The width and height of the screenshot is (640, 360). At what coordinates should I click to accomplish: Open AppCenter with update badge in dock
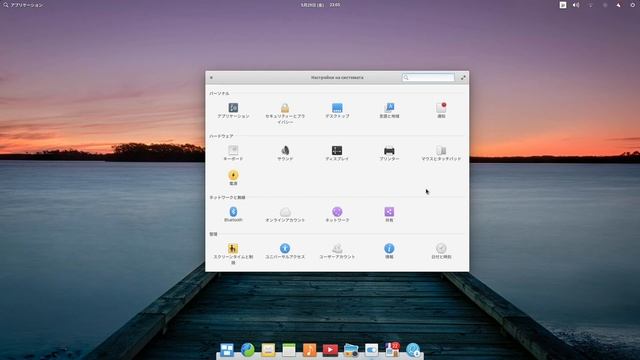pos(392,349)
